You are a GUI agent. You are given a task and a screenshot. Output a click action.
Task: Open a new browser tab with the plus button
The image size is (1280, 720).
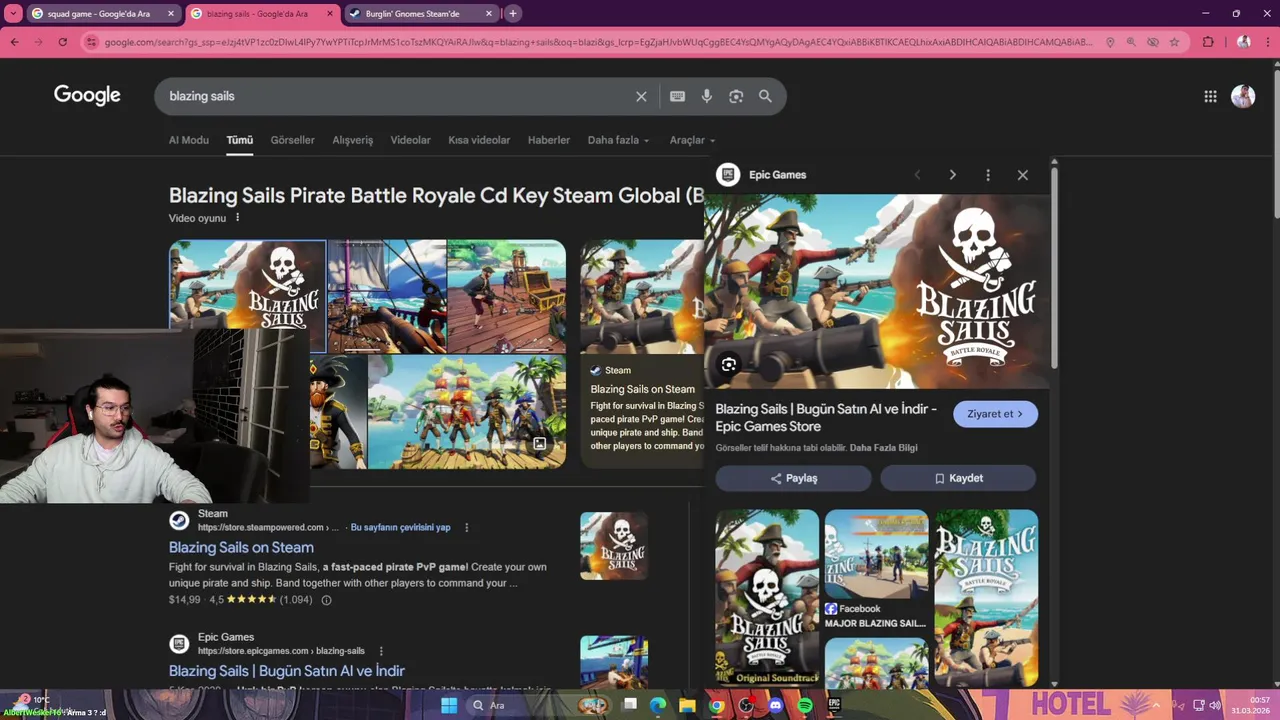(512, 14)
